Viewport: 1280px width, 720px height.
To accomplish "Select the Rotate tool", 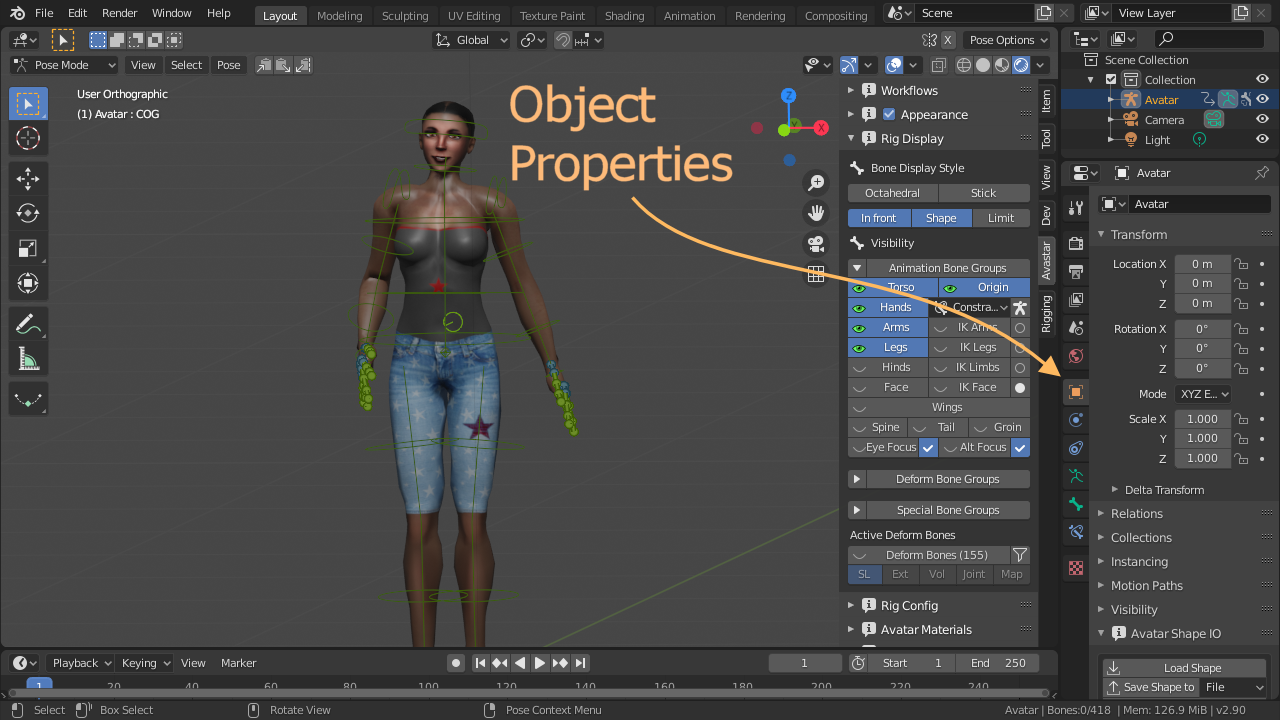I will pyautogui.click(x=28, y=213).
